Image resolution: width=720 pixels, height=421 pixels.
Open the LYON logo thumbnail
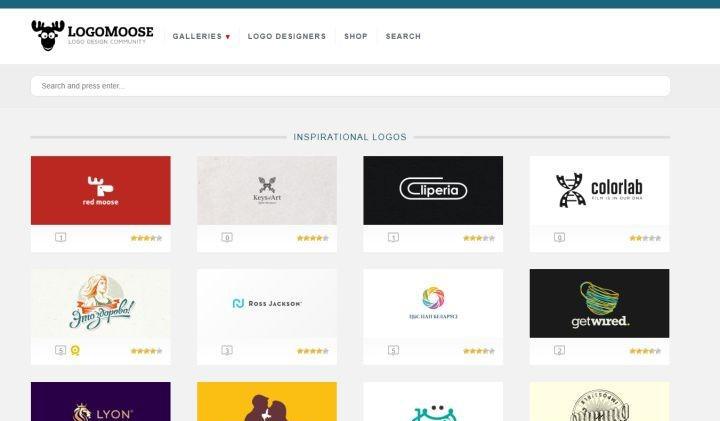101,401
